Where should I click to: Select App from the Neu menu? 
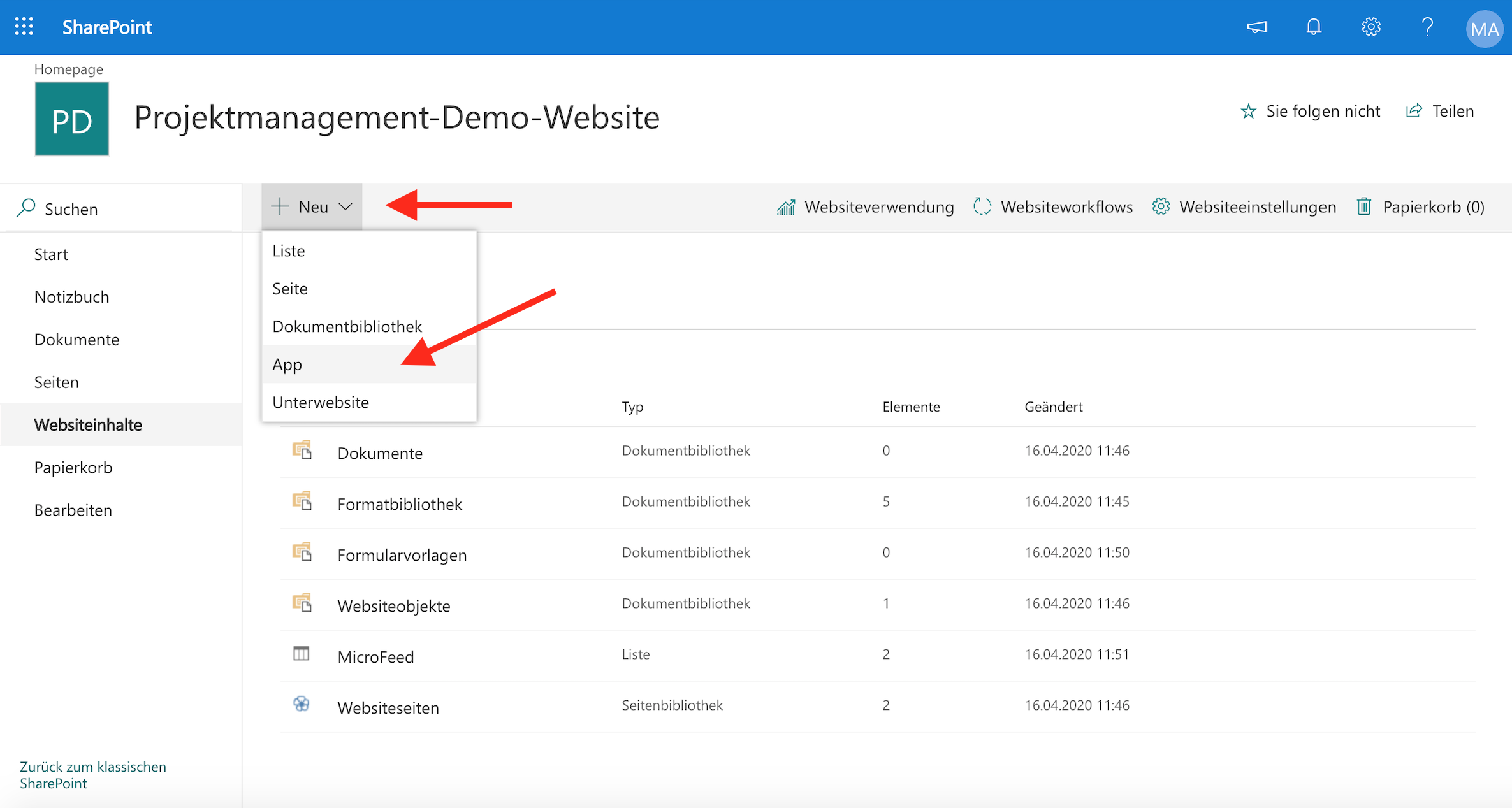tap(287, 364)
